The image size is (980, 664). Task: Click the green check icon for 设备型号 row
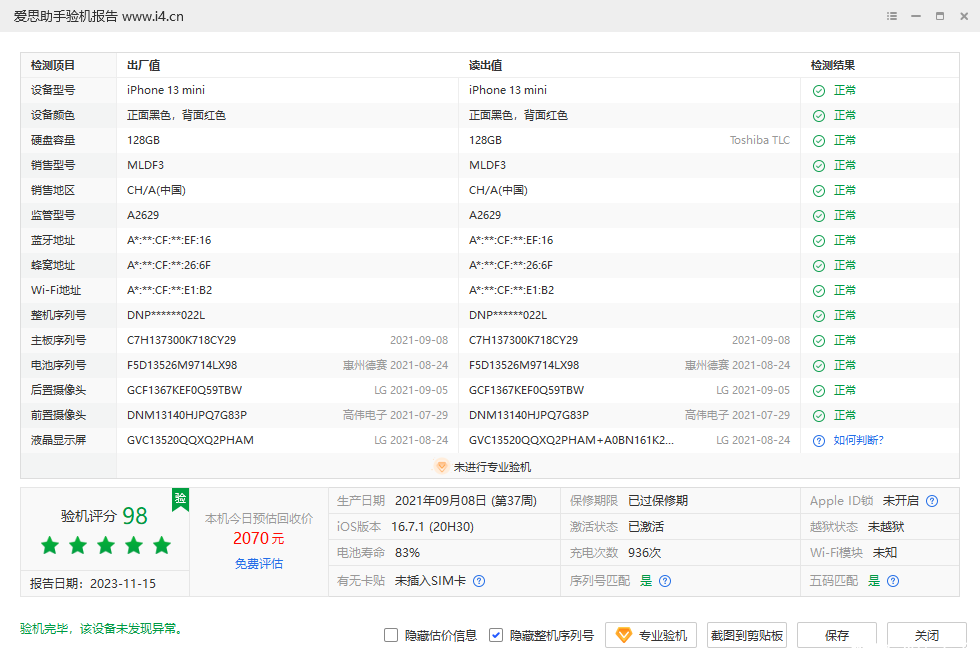coord(819,91)
